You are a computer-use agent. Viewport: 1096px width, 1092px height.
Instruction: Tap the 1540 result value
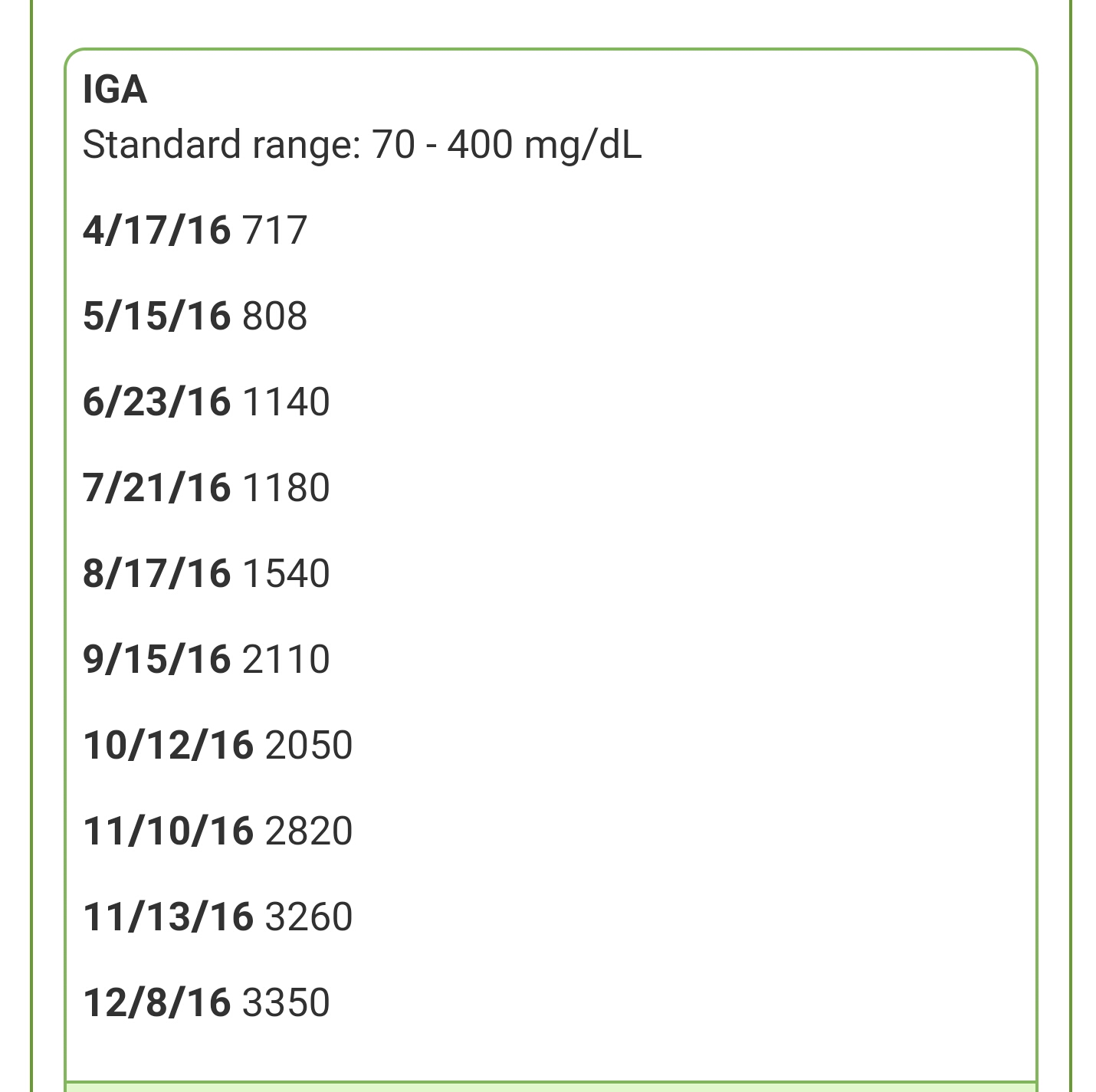(286, 574)
